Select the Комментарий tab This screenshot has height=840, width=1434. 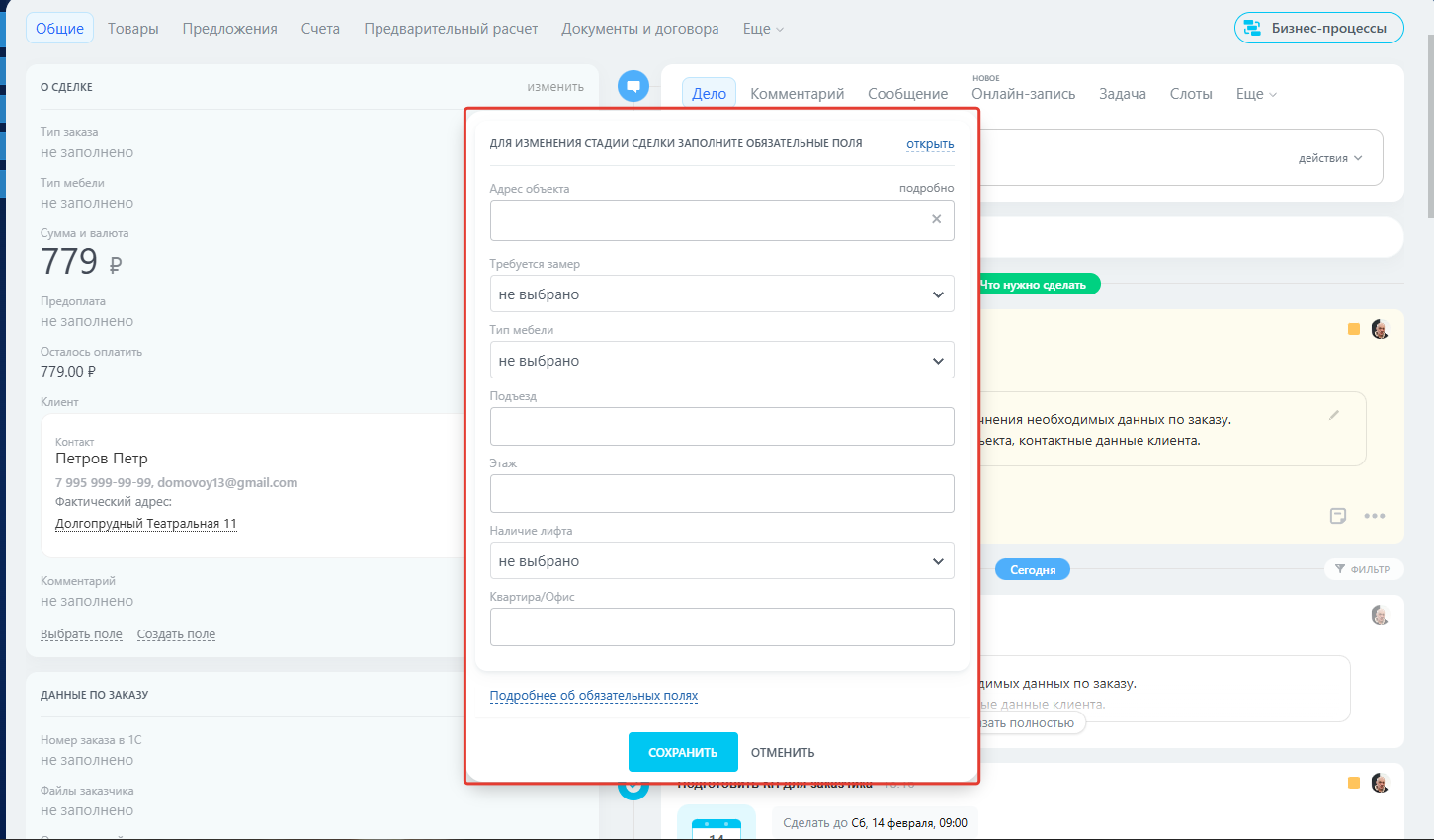[797, 94]
